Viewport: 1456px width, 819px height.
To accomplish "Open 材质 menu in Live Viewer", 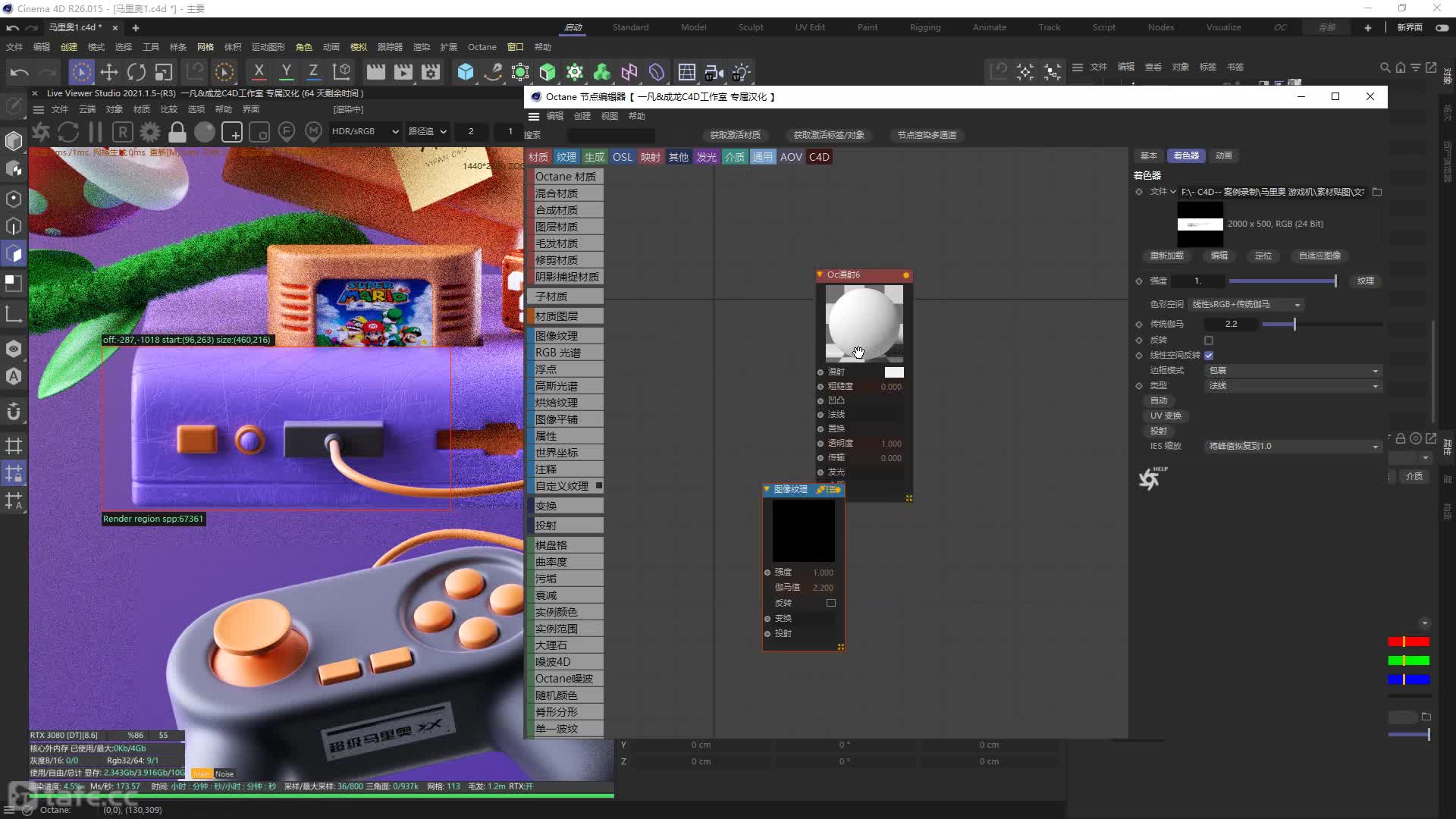I will point(141,109).
